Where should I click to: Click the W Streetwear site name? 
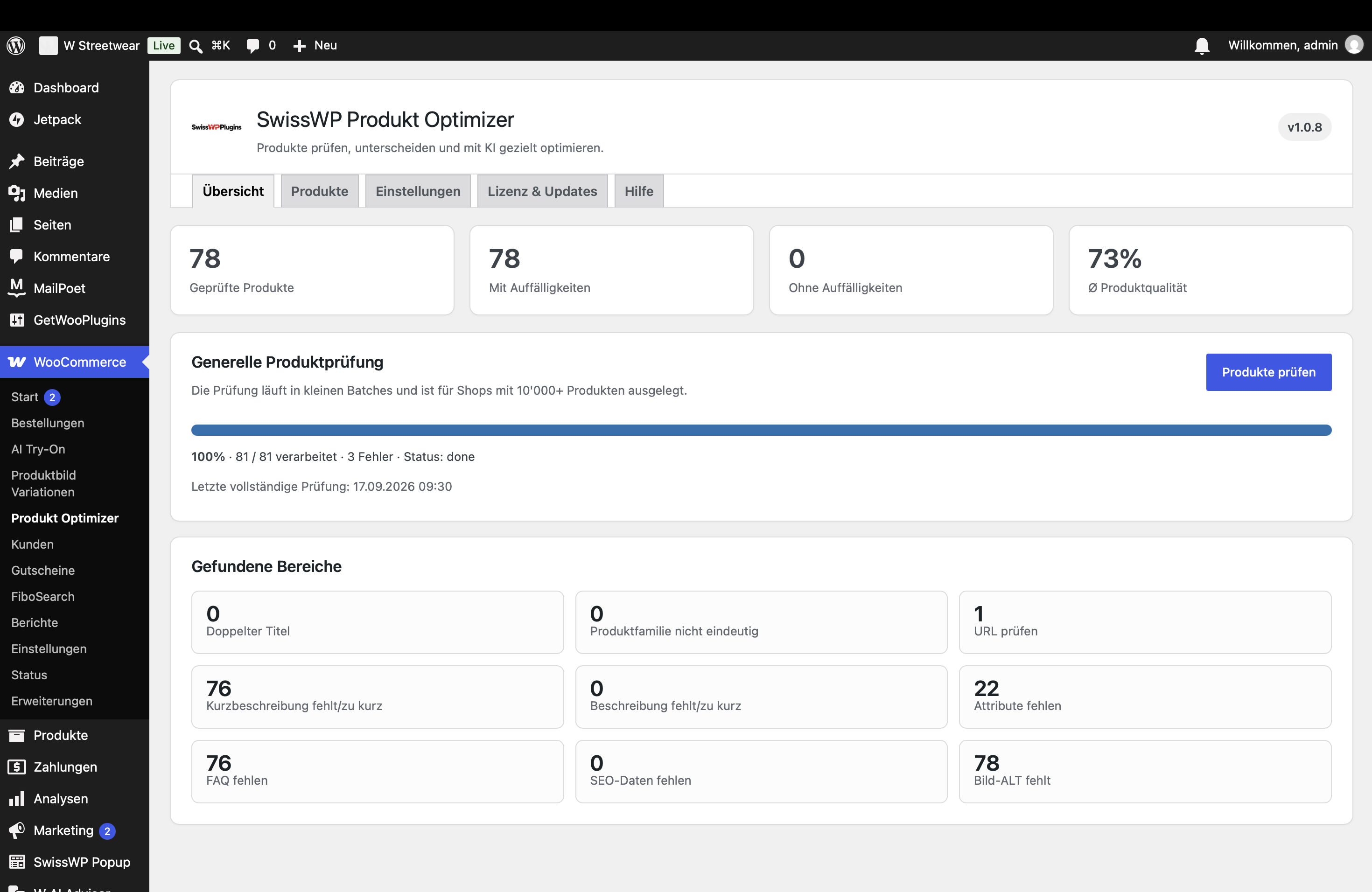101,46
